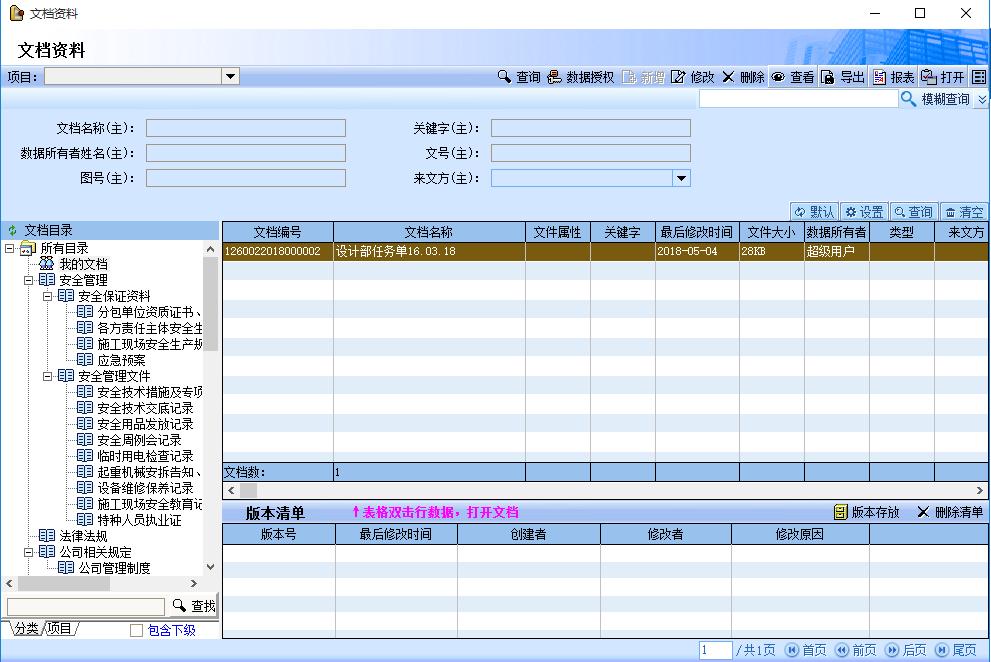Click the 修改 edit toolbar icon

679,77
